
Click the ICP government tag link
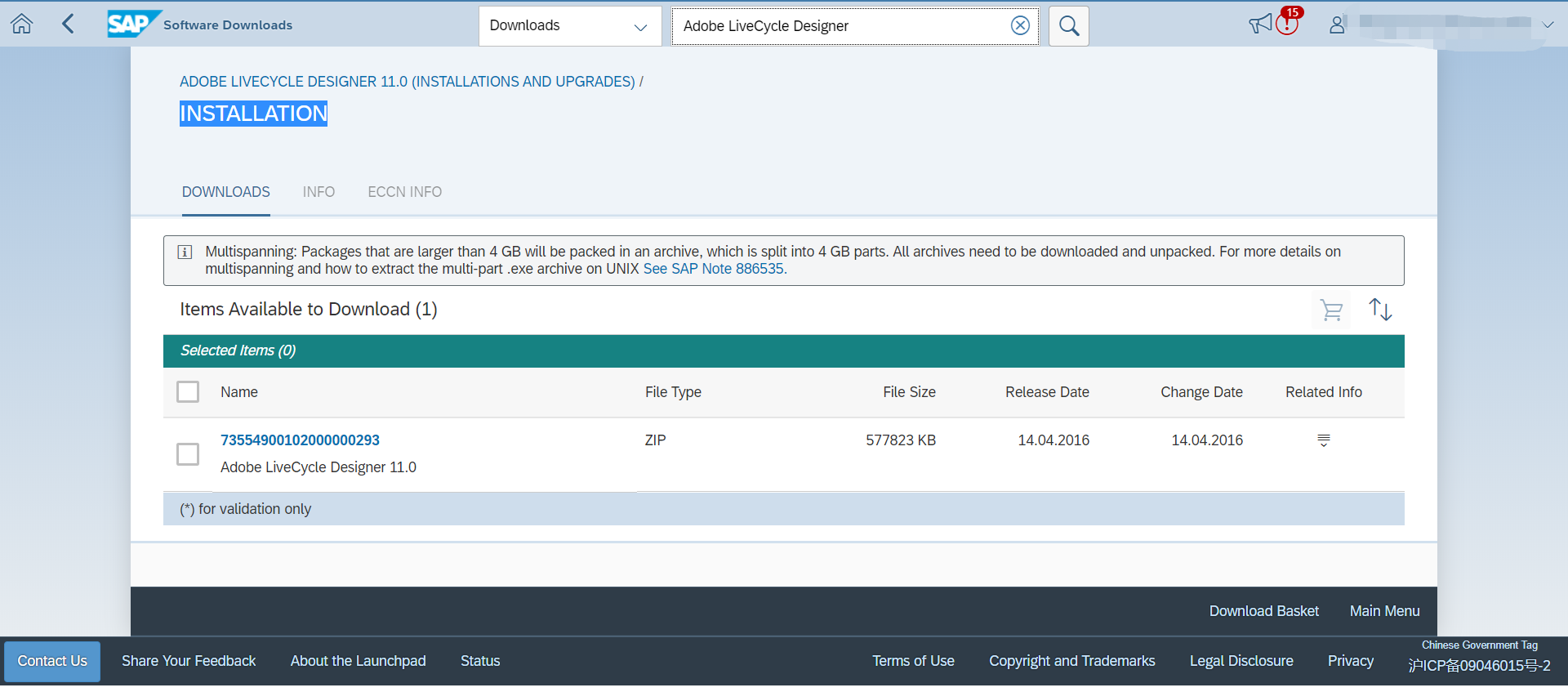point(1479,666)
